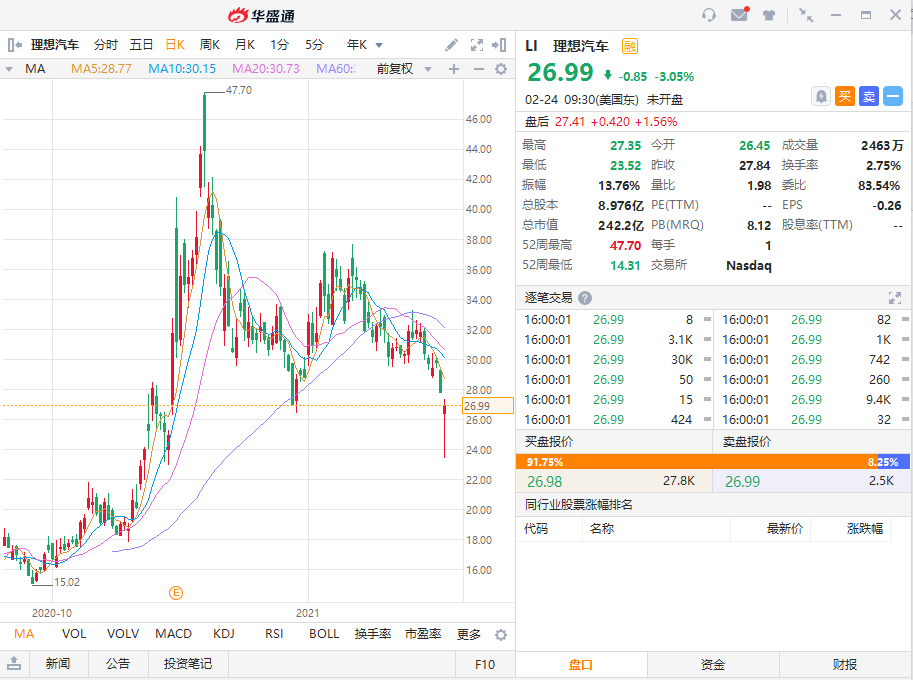Select the MACD indicator tab
The height and width of the screenshot is (680, 913).
click(x=174, y=634)
